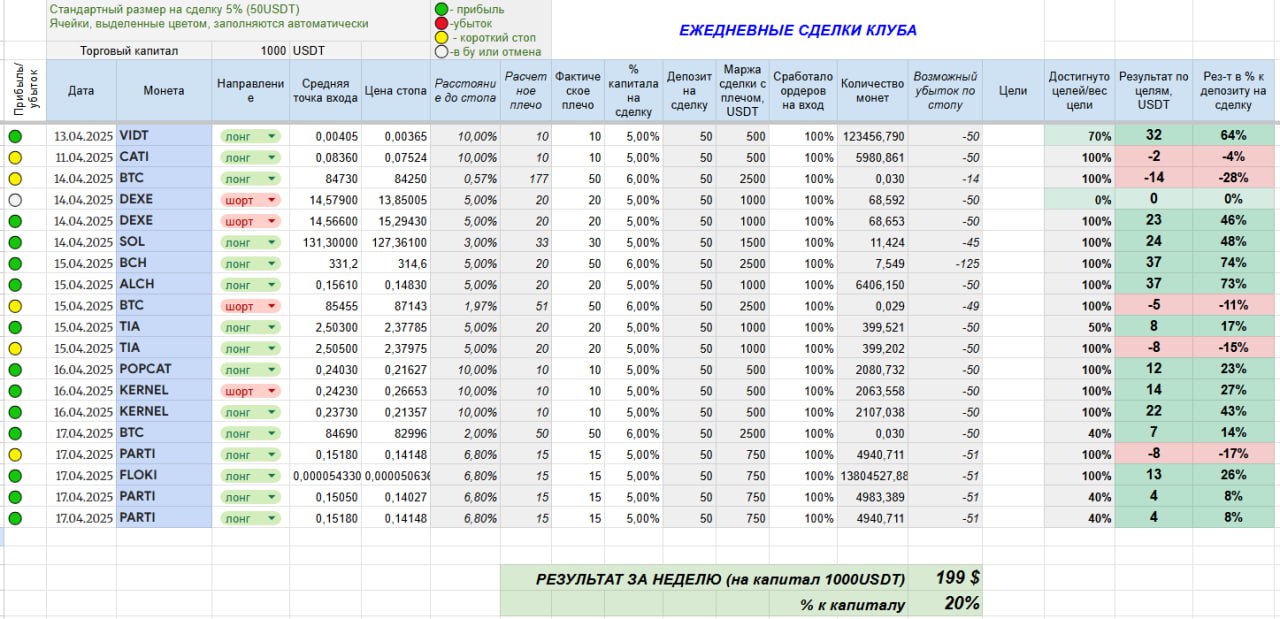Click the green profit status circle for VIDT
Image resolution: width=1280 pixels, height=619 pixels.
point(15,136)
